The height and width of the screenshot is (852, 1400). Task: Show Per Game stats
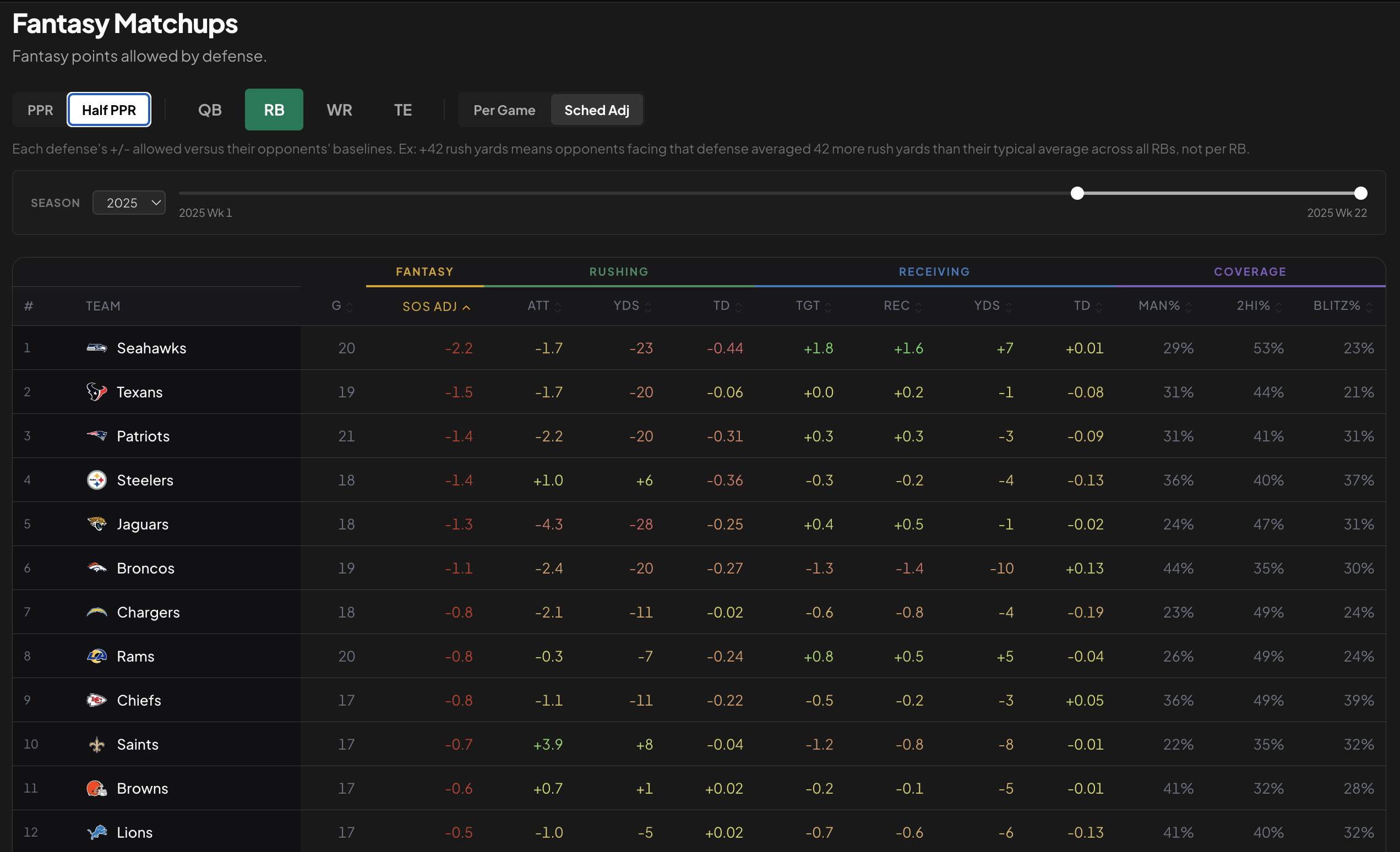(x=504, y=110)
